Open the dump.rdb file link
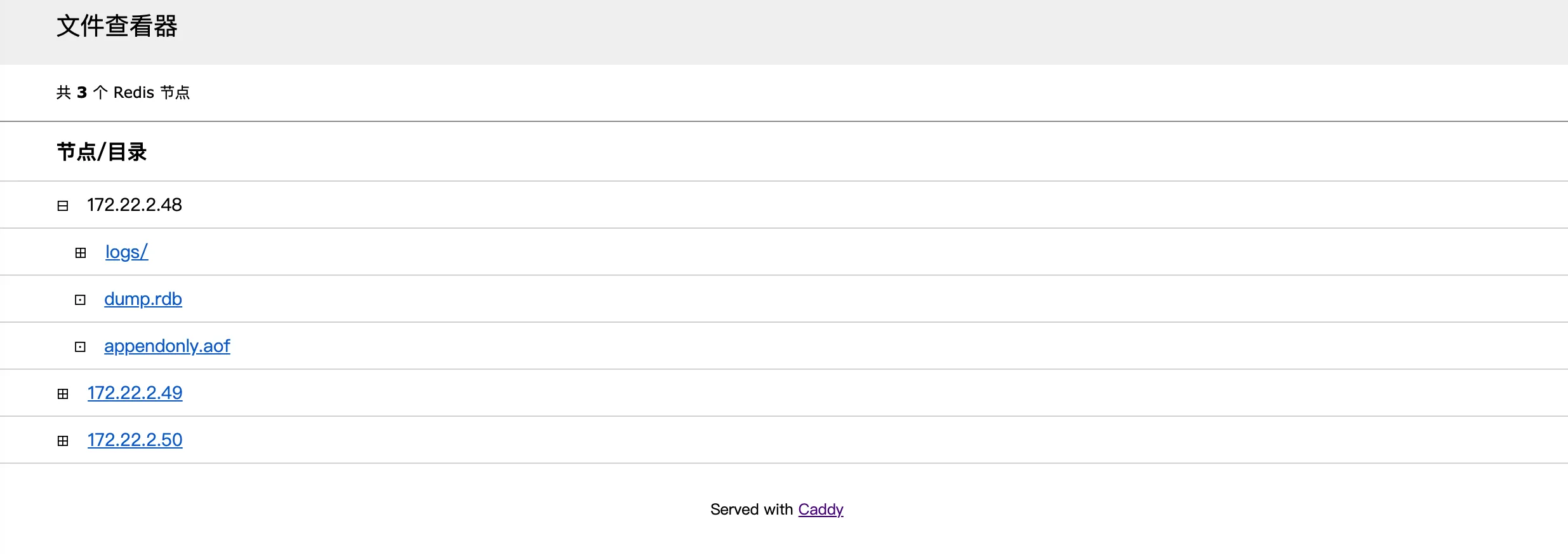Screen dimensions: 1568x554 point(143,299)
